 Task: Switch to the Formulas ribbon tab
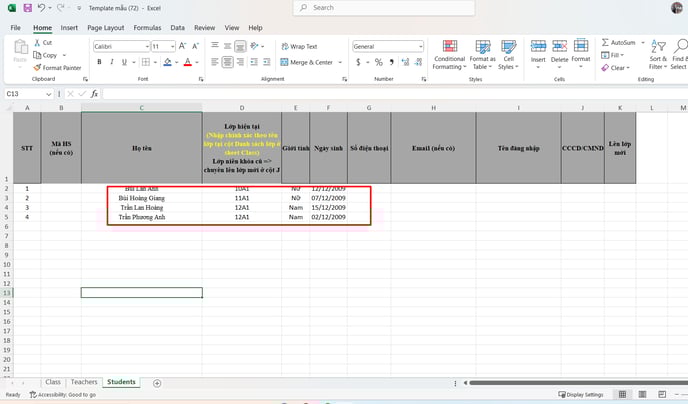point(147,28)
